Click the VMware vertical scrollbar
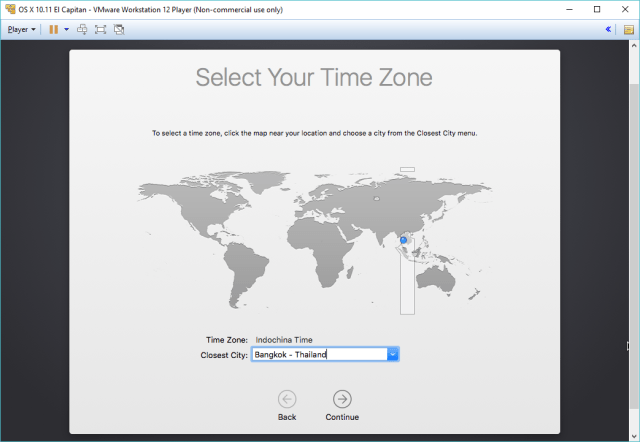This screenshot has height=442, width=640. (x=634, y=245)
